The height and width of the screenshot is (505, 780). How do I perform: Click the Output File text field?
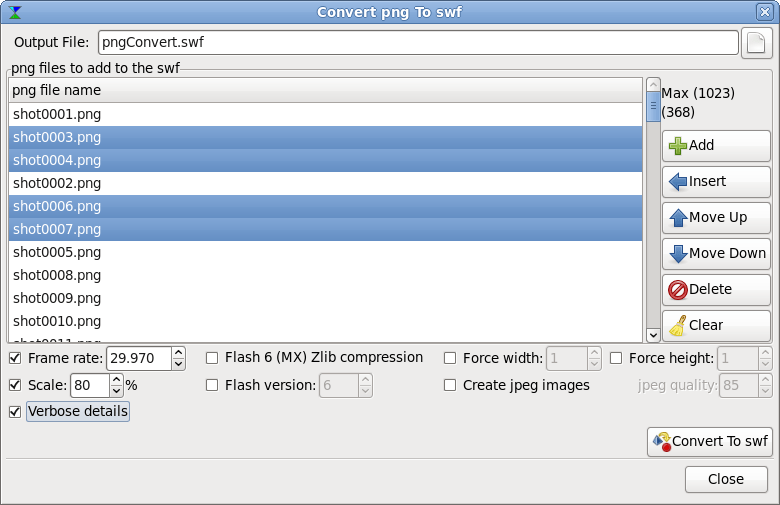pyautogui.click(x=417, y=43)
